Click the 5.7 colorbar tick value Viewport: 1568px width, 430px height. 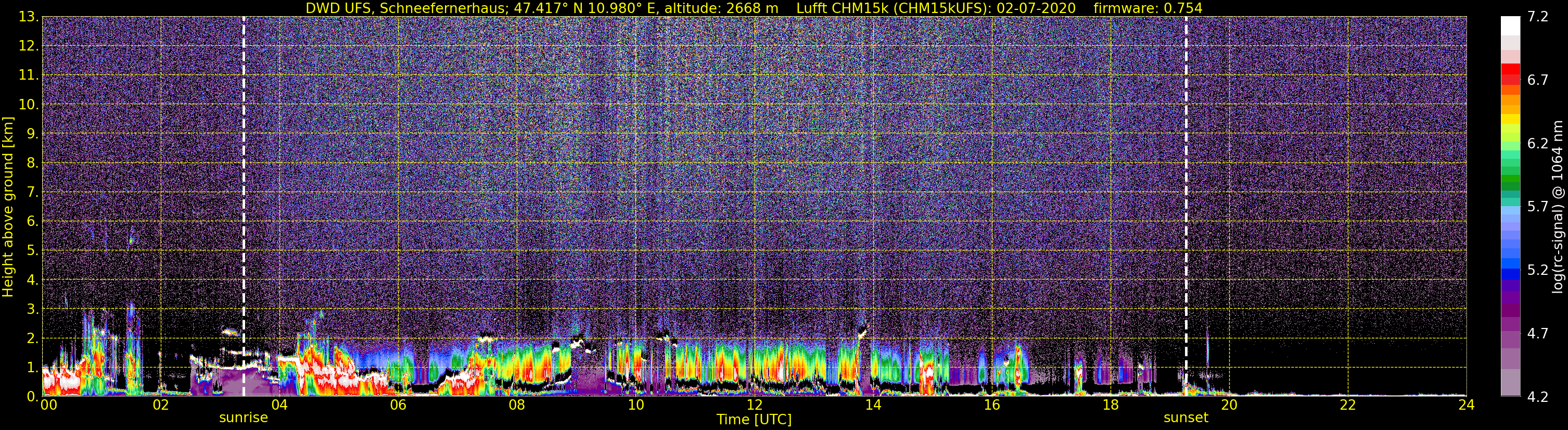1538,207
